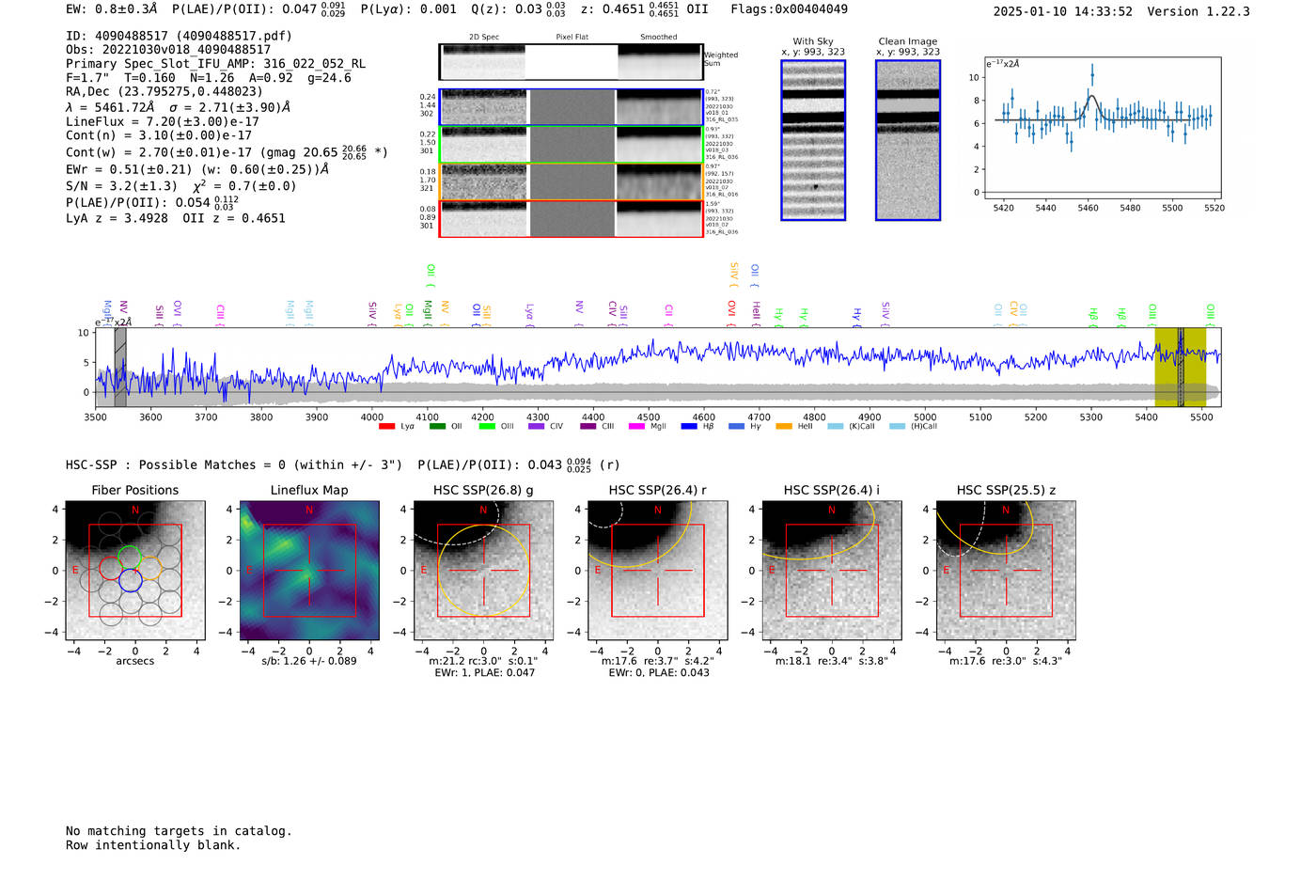Viewport: 1316px width, 896px height.
Task: Click 'No matching targets in catalog.' text
Action: [179, 831]
